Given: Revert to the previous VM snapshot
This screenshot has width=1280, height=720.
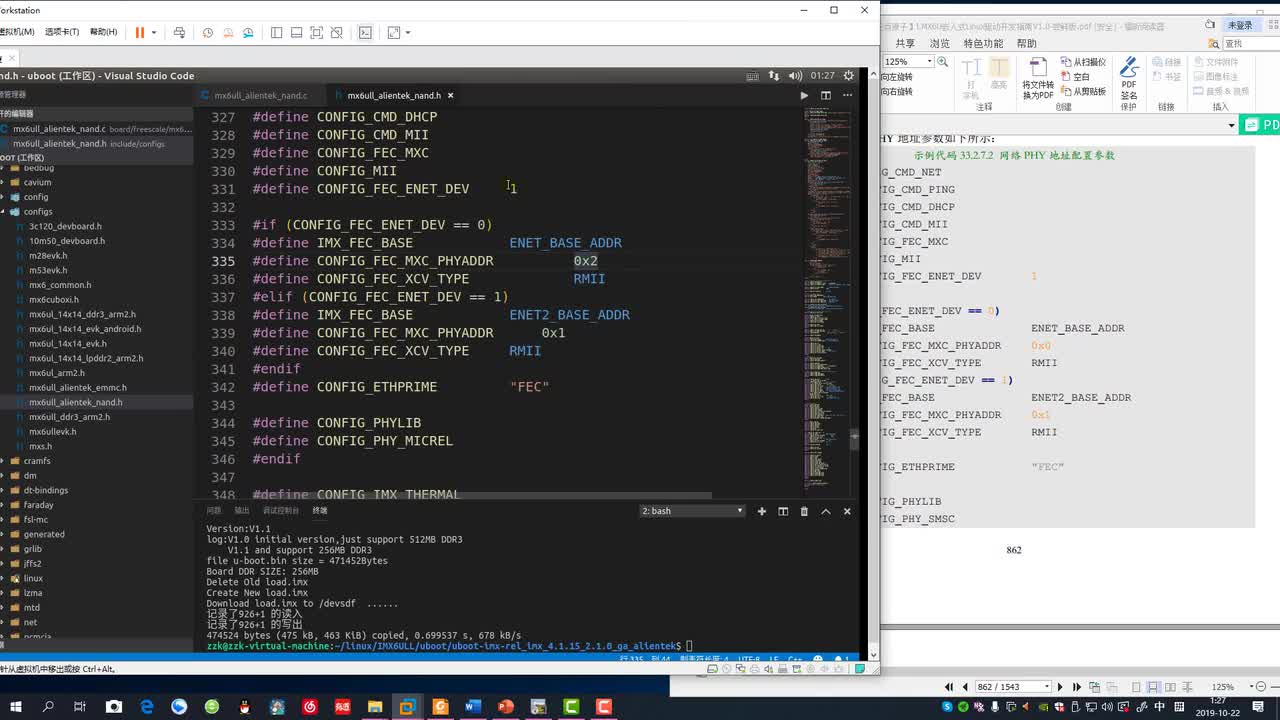Looking at the screenshot, I should click(228, 32).
